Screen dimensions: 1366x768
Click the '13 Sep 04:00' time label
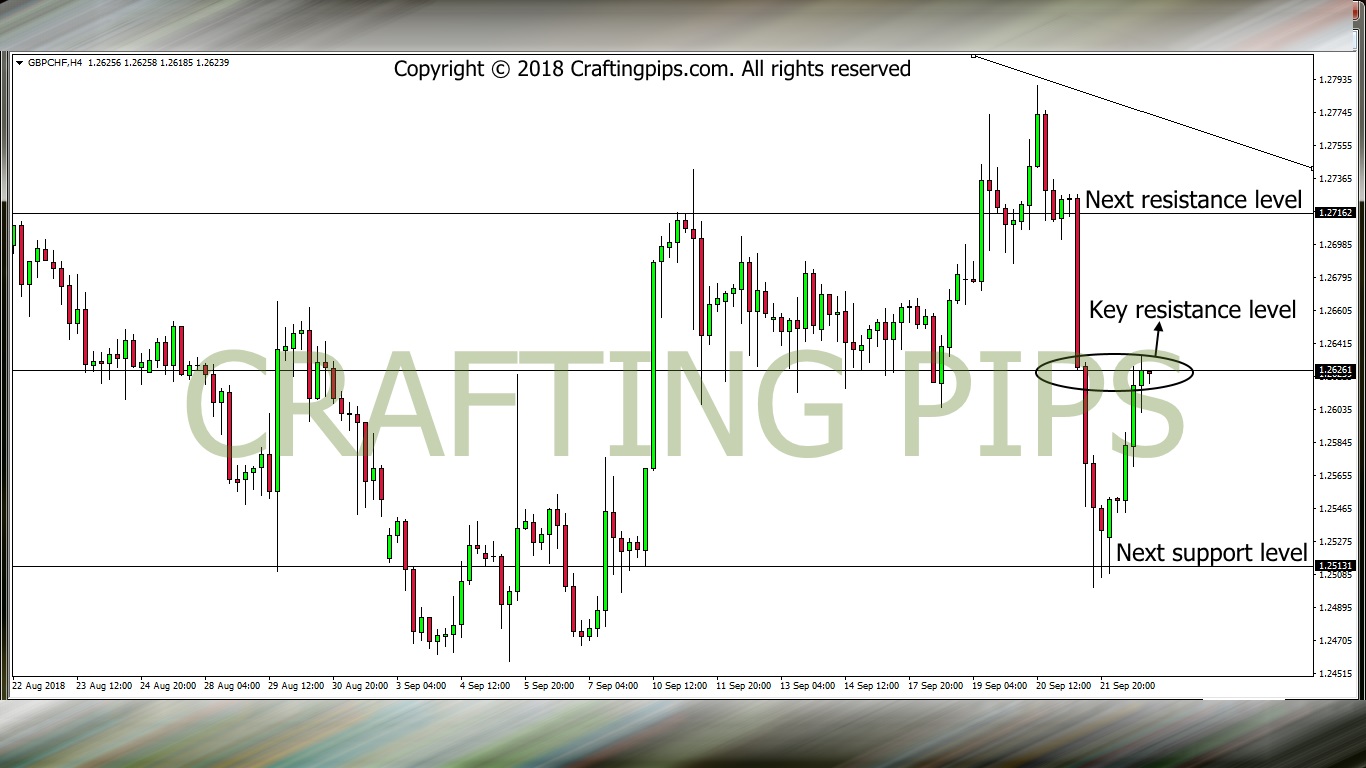coord(808,686)
